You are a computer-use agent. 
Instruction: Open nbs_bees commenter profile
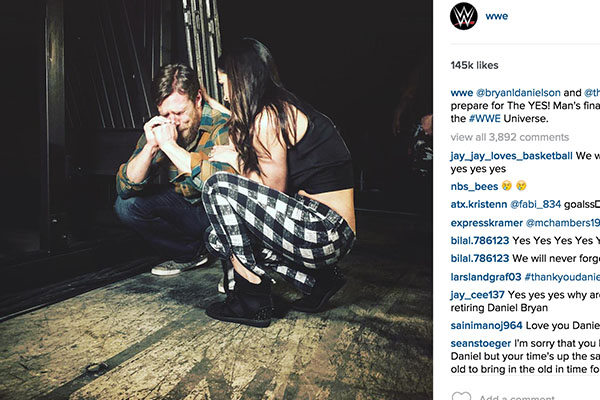click(474, 186)
